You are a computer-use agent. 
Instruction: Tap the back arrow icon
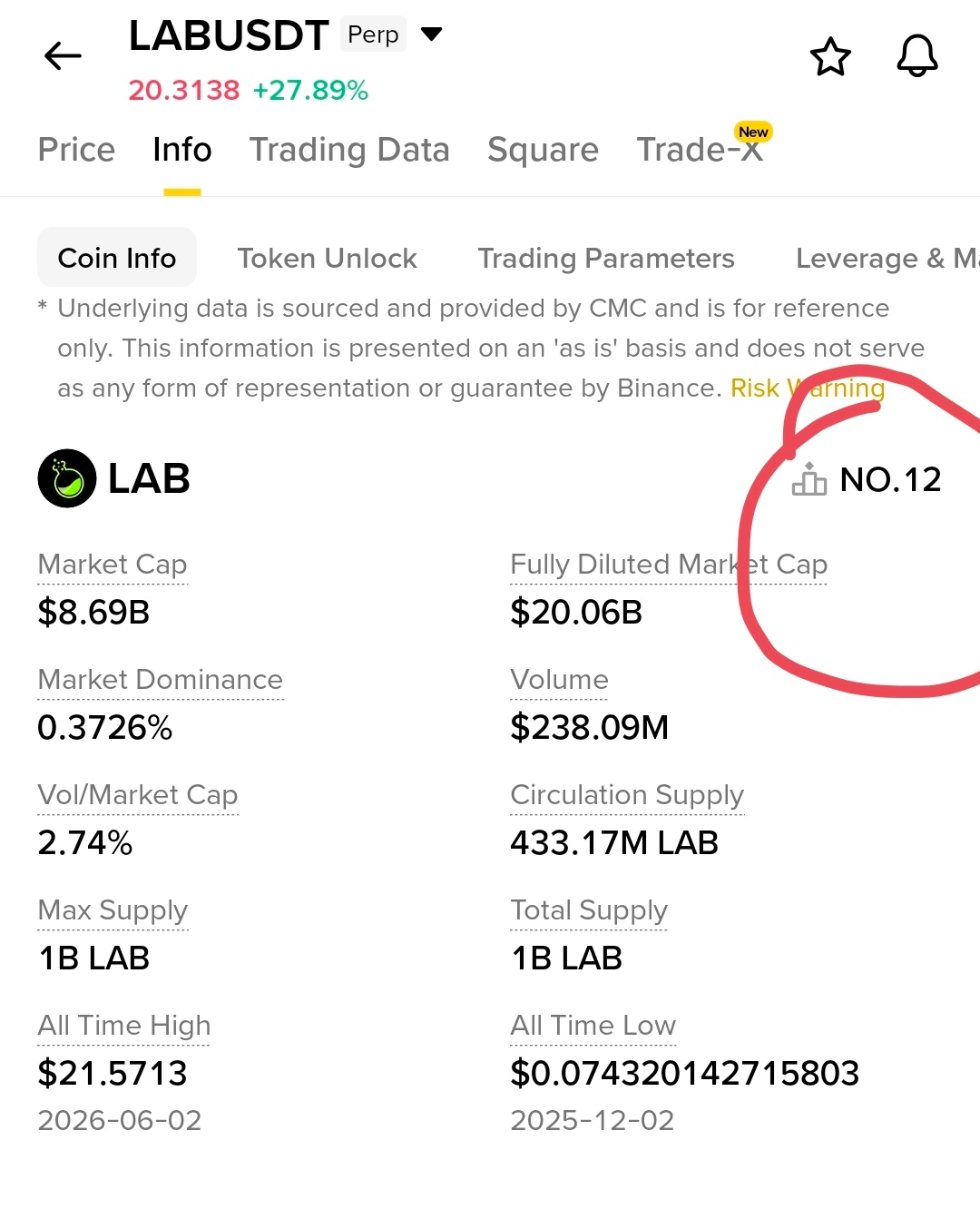point(63,56)
